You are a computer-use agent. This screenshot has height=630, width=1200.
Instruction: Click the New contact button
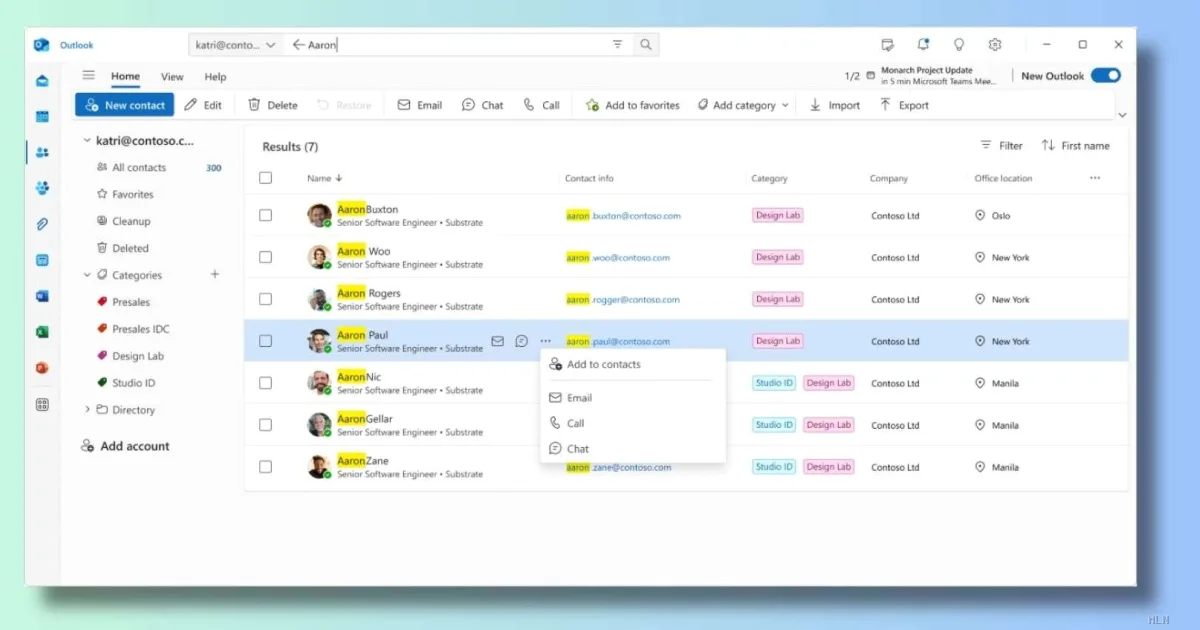click(125, 105)
